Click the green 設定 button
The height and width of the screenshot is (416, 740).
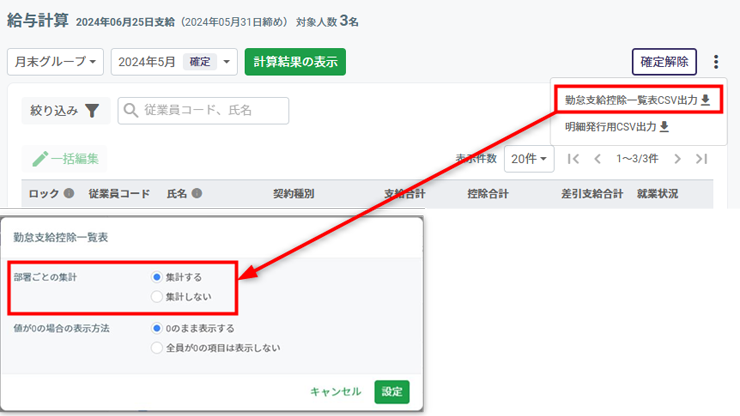391,392
